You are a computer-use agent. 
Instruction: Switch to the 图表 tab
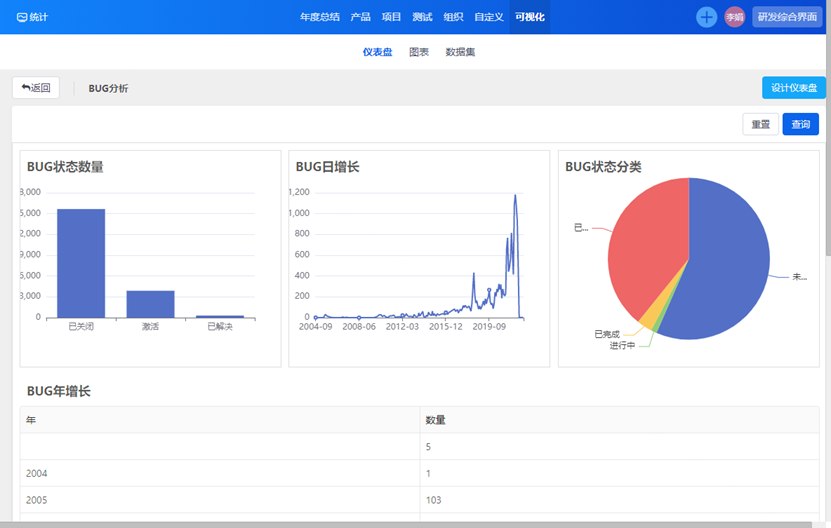pos(419,52)
